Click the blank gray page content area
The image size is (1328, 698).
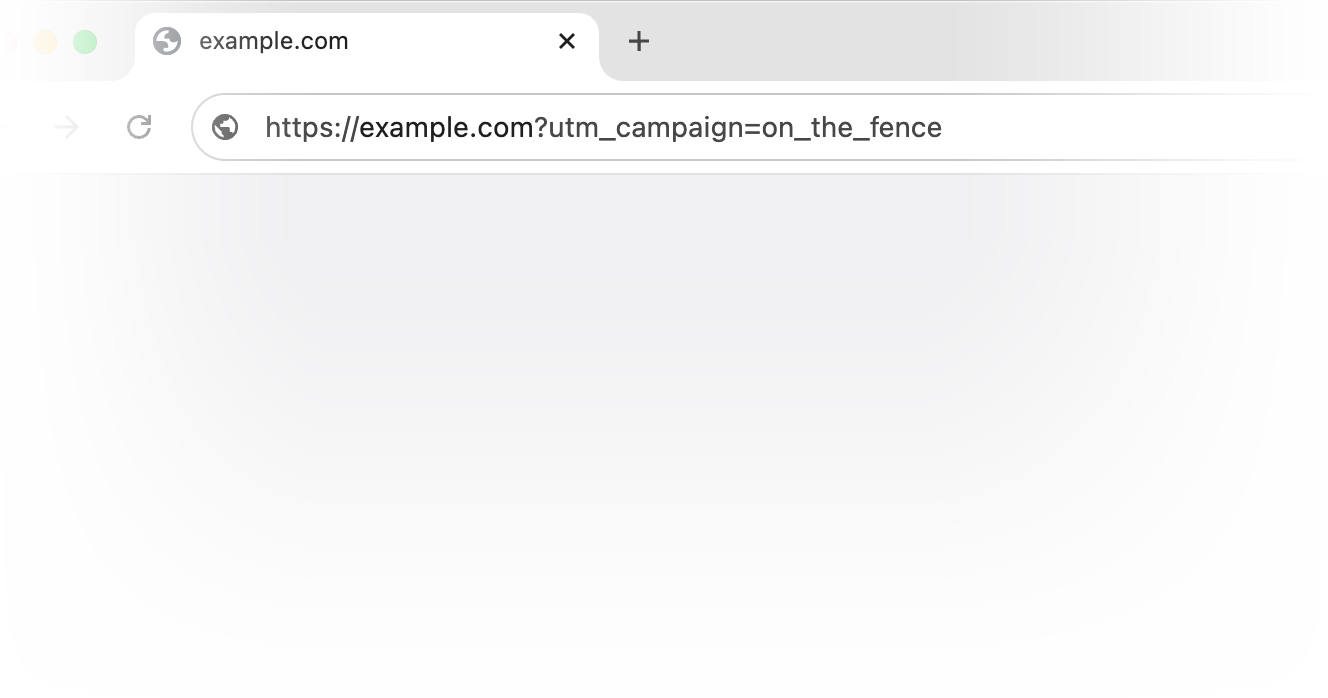point(664,420)
